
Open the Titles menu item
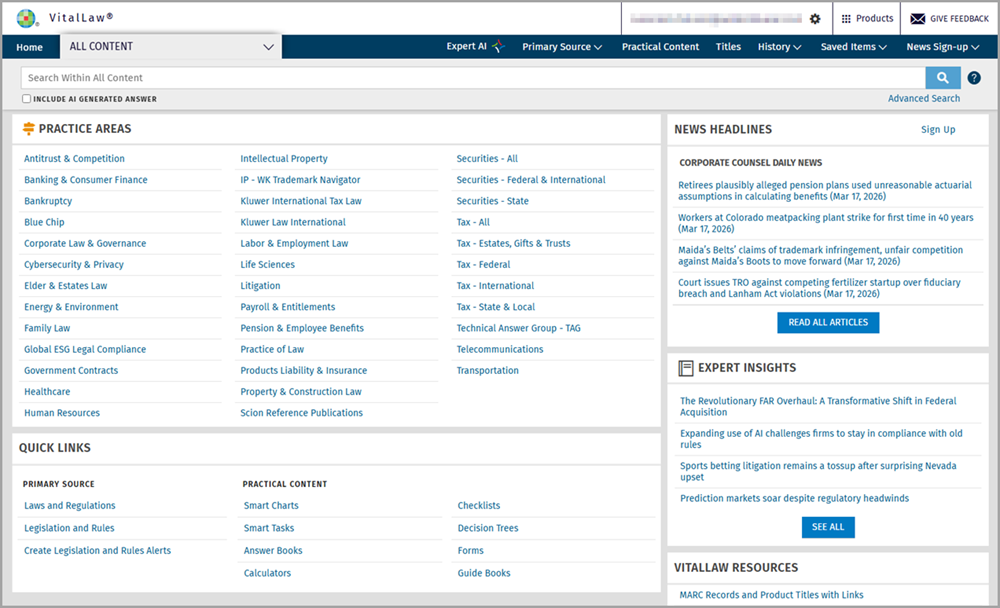(728, 47)
